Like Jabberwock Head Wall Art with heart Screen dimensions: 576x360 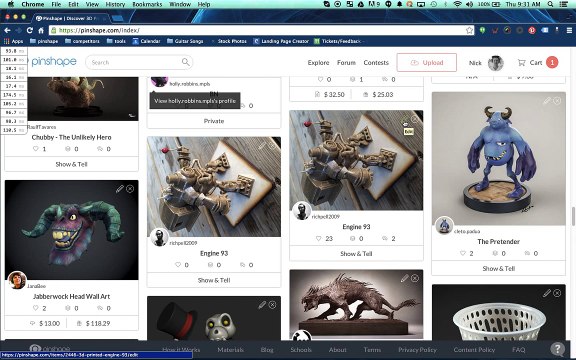pyautogui.click(x=36, y=308)
